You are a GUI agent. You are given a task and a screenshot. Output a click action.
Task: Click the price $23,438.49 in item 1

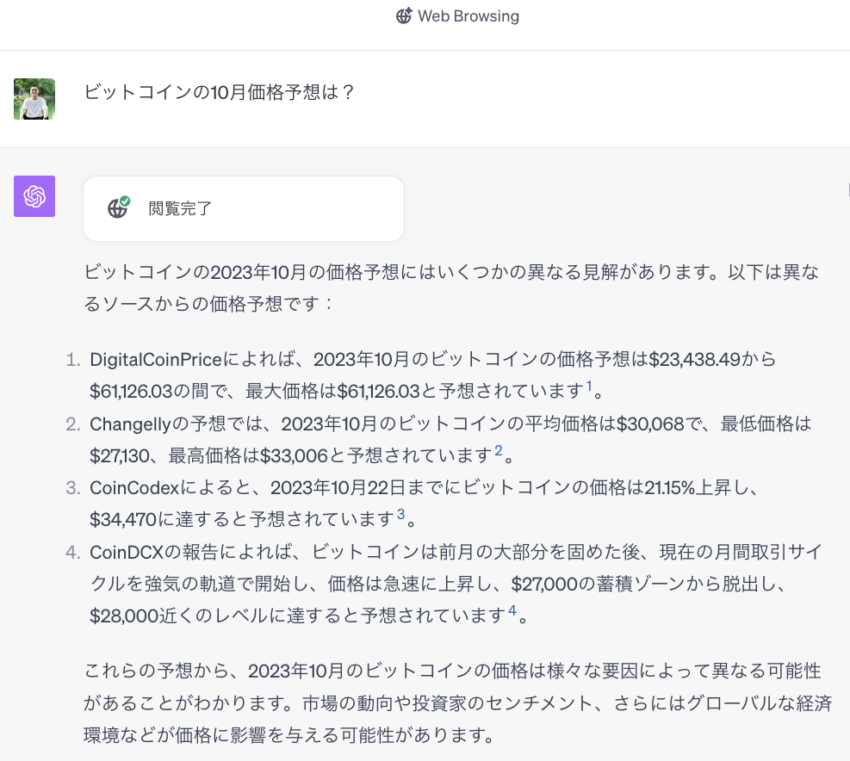coord(694,359)
